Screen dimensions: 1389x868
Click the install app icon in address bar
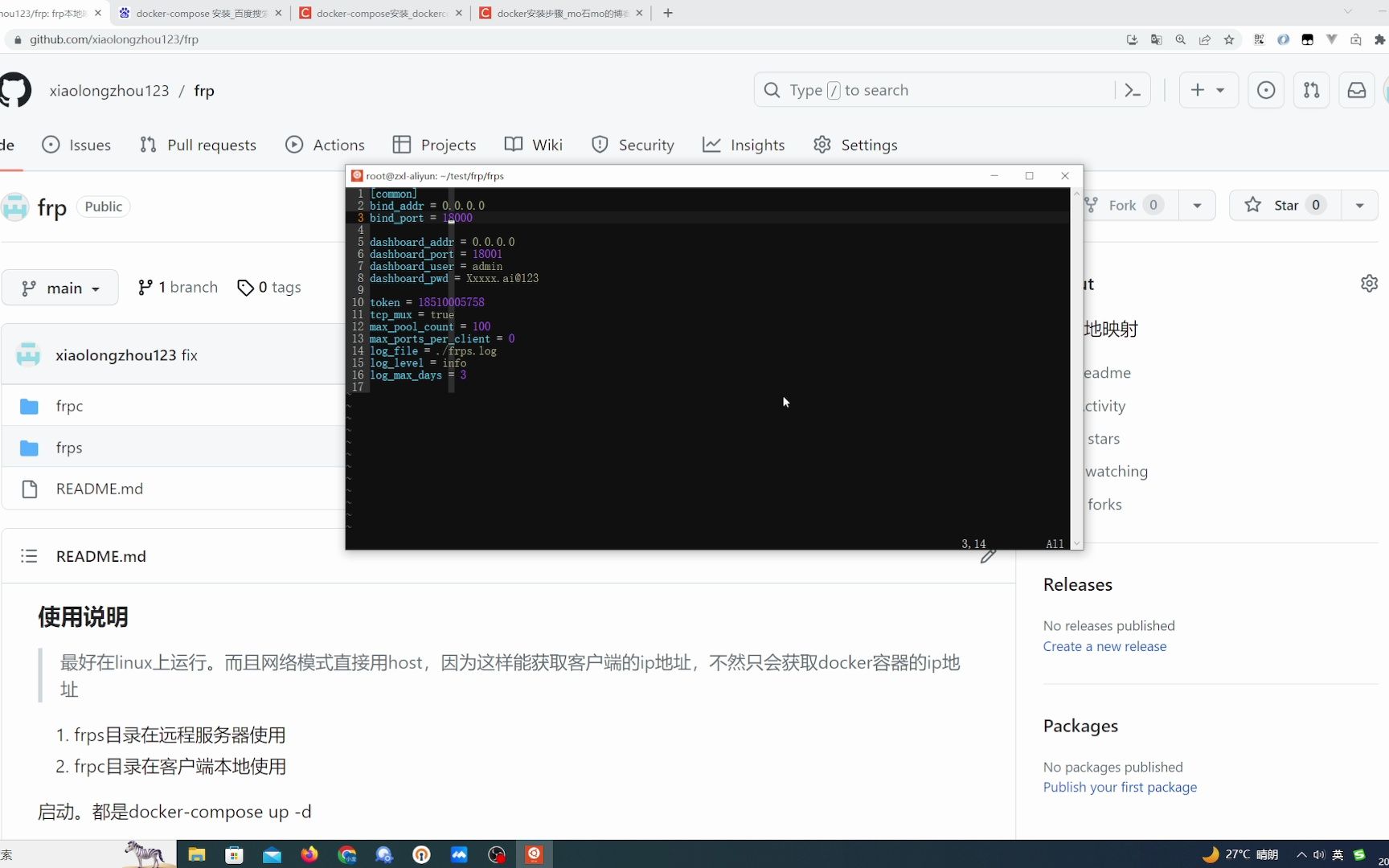tap(1132, 39)
